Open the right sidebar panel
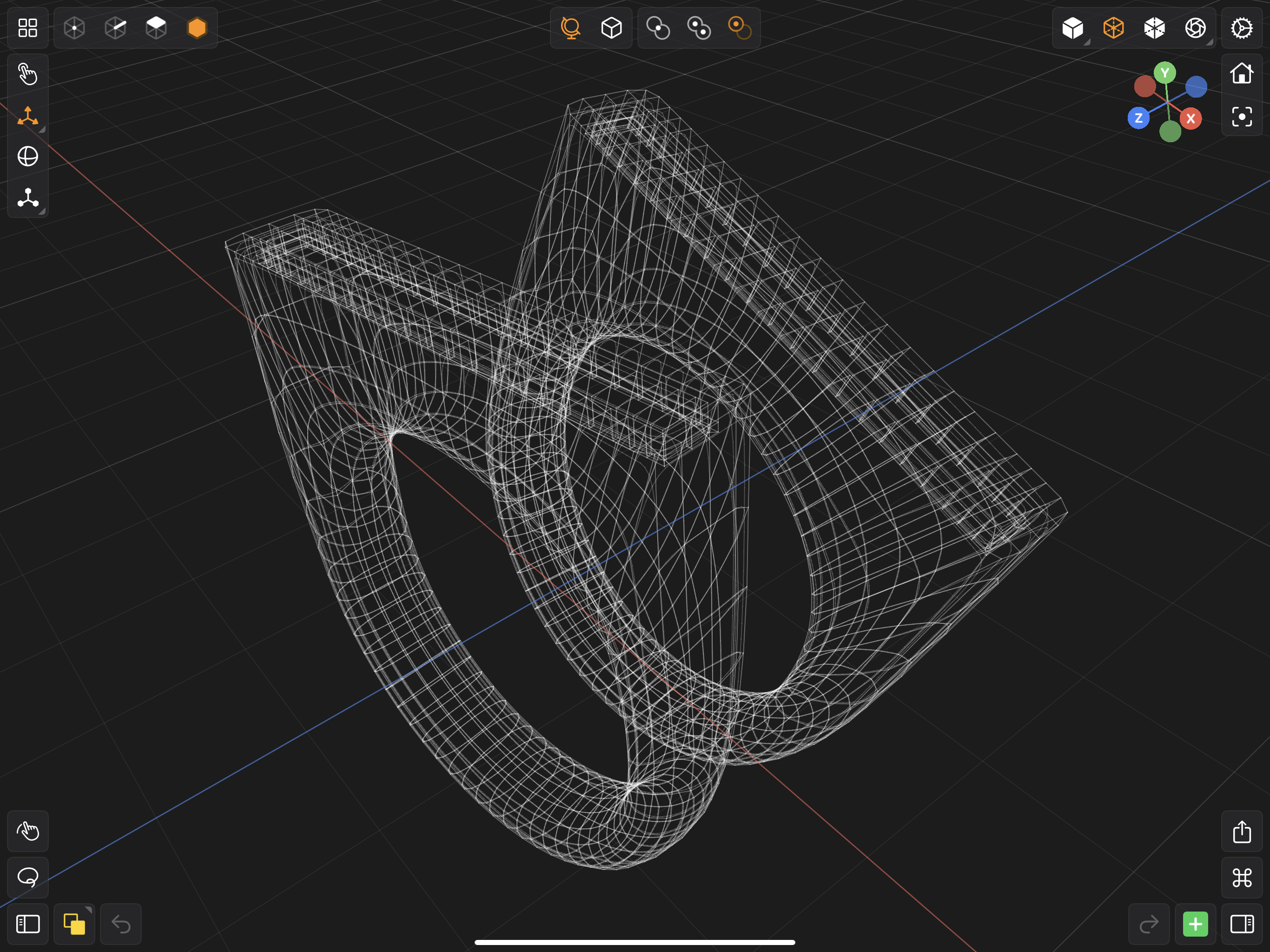Screen dimensions: 1270x952 point(1242,924)
